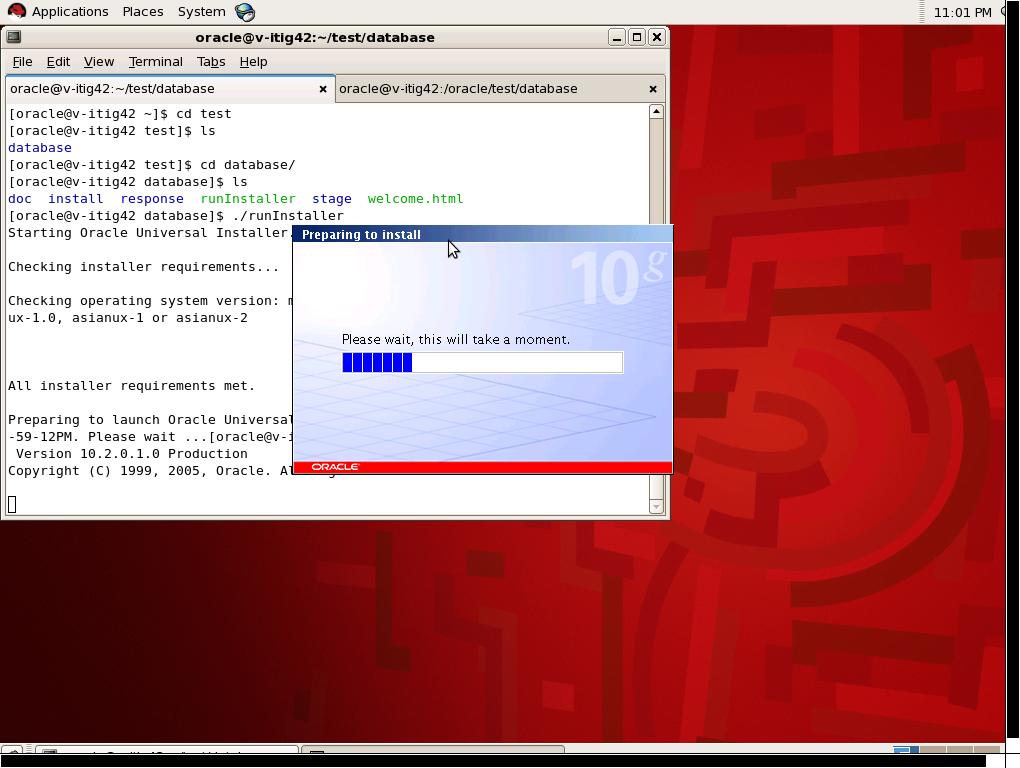Open the terminal View menu

99,62
